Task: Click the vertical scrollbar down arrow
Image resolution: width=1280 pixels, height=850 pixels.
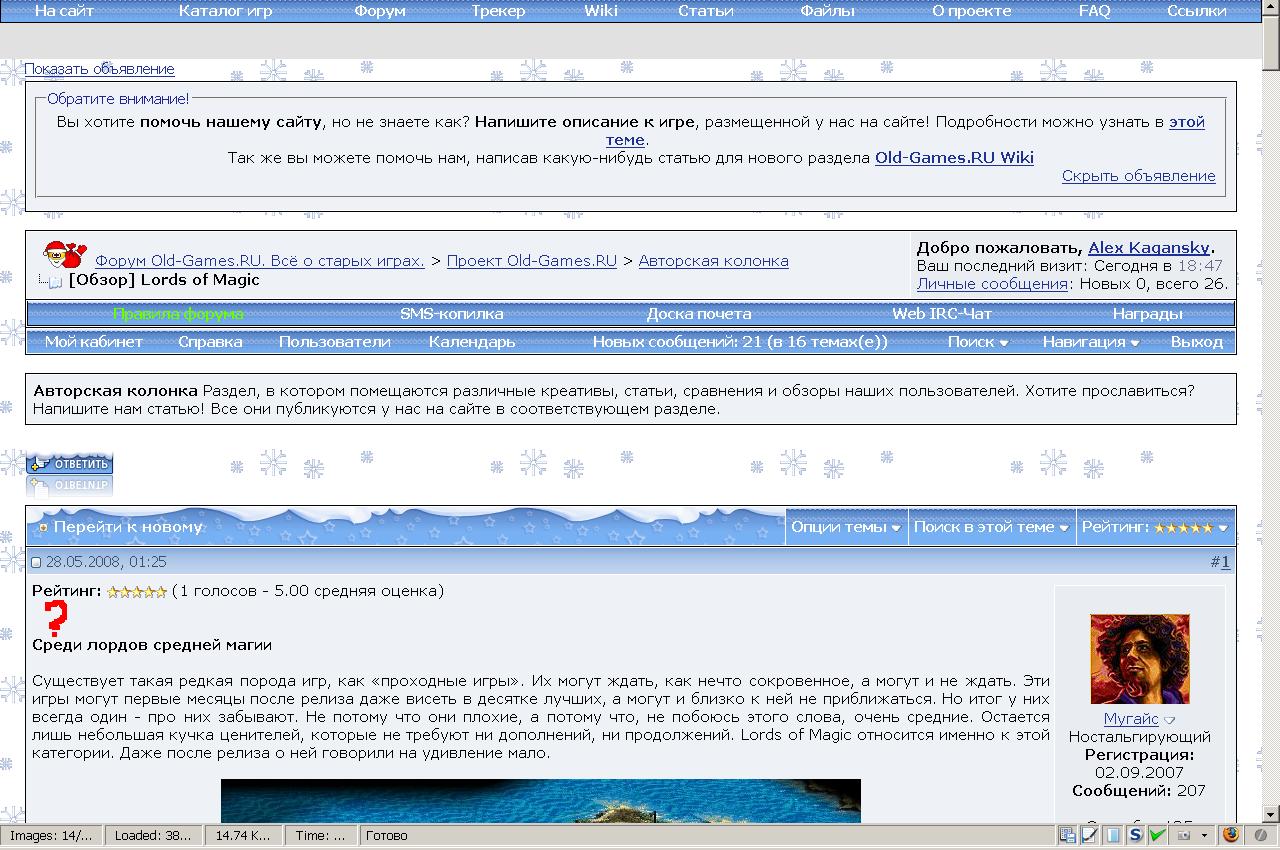Action: [x=1271, y=814]
